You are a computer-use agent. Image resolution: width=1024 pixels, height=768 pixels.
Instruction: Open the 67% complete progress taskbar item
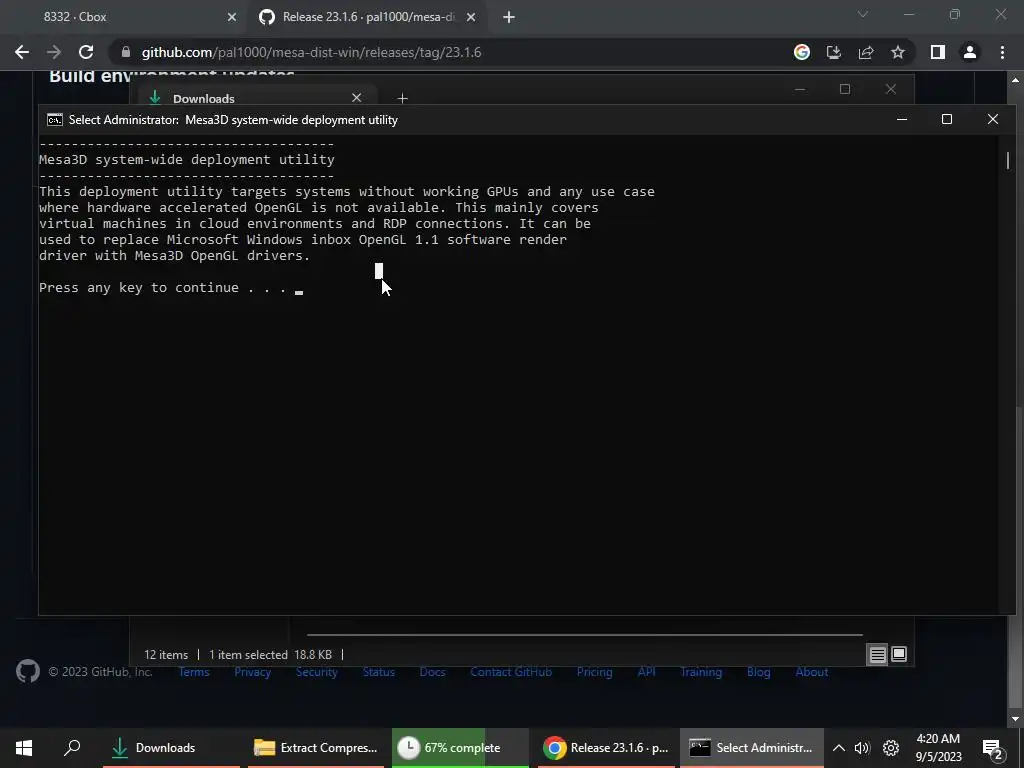point(460,748)
